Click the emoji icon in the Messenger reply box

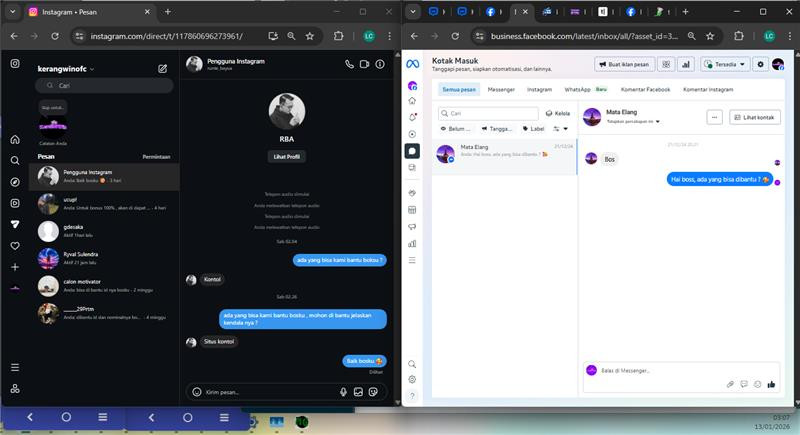click(x=757, y=384)
